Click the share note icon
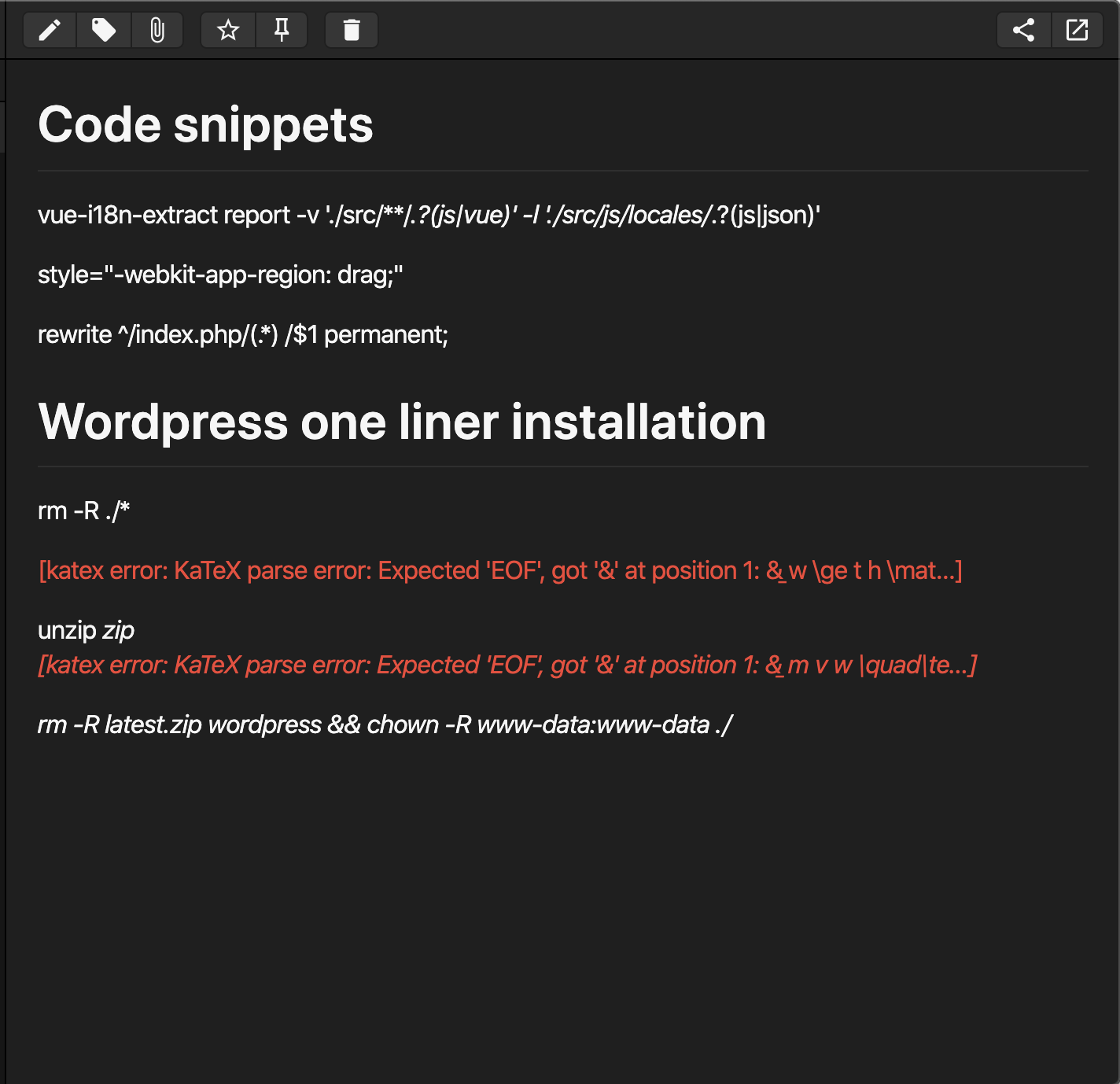The image size is (1120, 1084). [x=1023, y=31]
